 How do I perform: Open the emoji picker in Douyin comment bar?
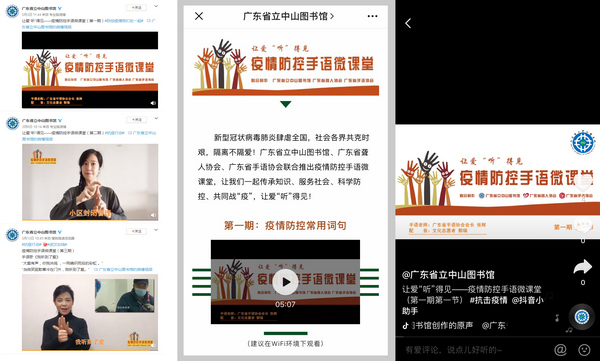pyautogui.click(x=584, y=349)
